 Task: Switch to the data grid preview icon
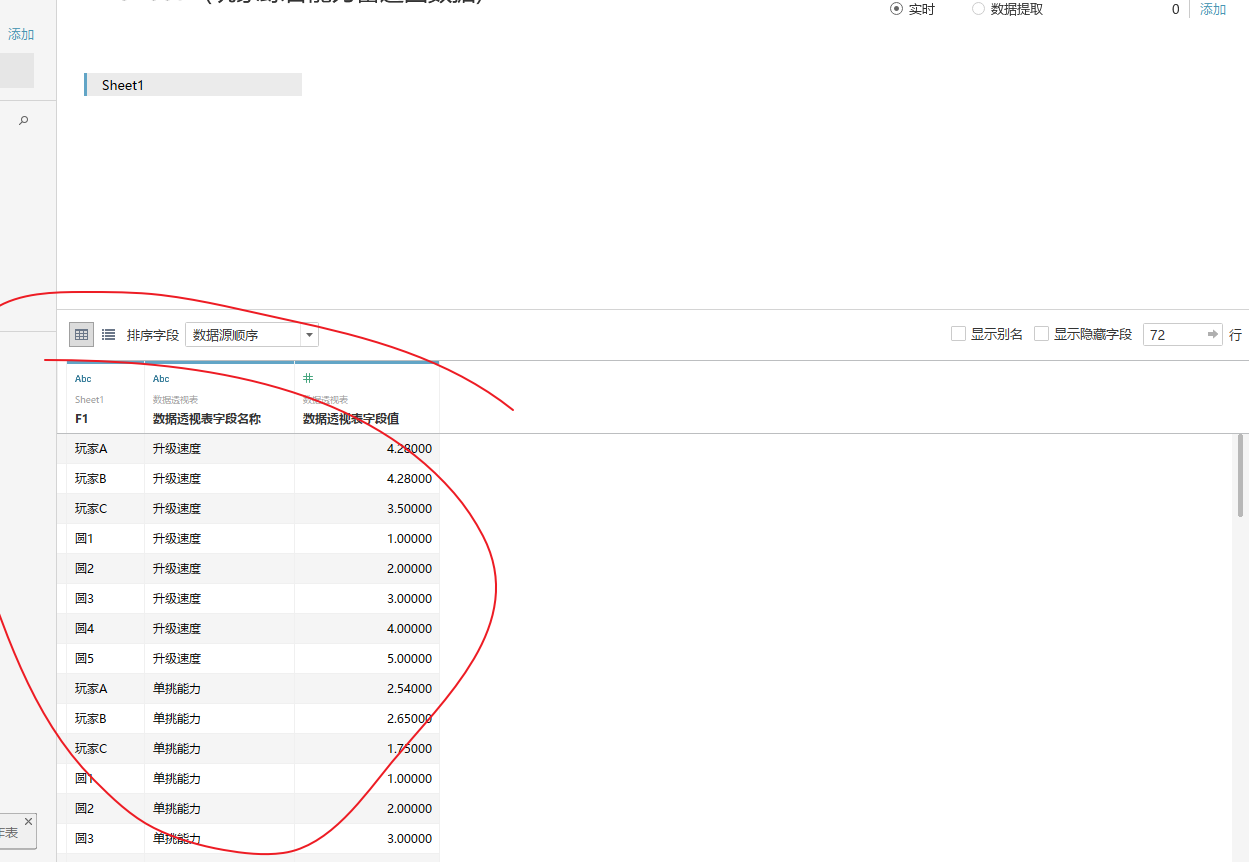[82, 335]
